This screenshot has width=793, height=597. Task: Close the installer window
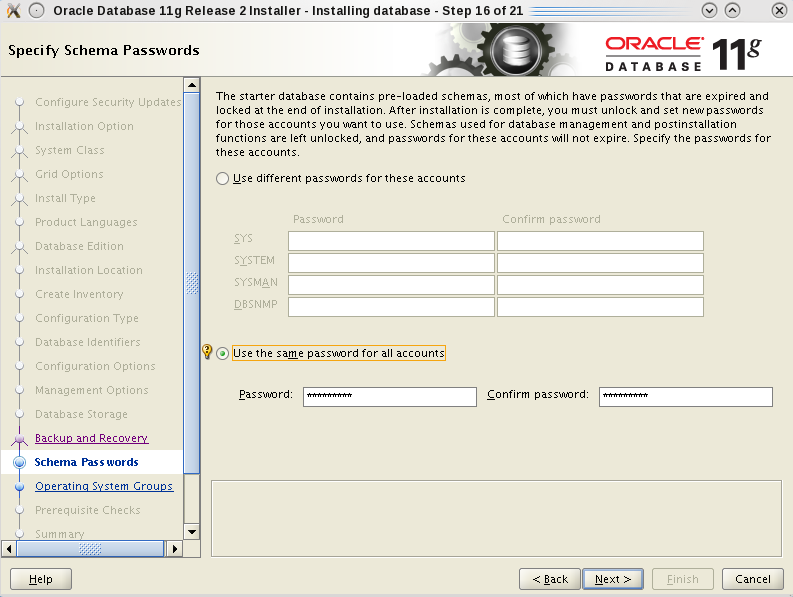click(779, 10)
